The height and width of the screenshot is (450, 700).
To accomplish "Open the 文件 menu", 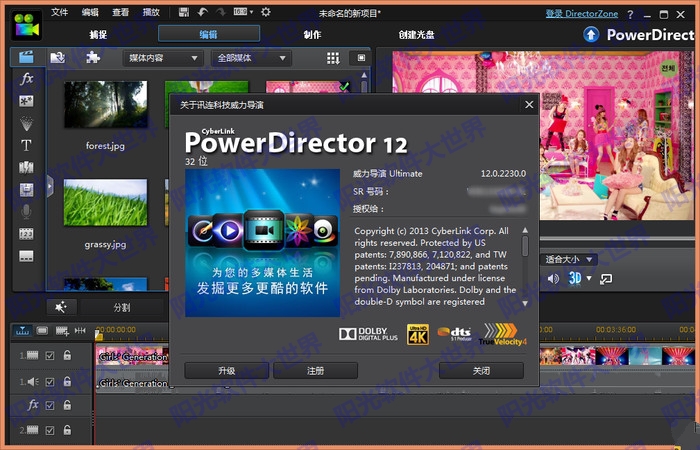I will tap(59, 12).
